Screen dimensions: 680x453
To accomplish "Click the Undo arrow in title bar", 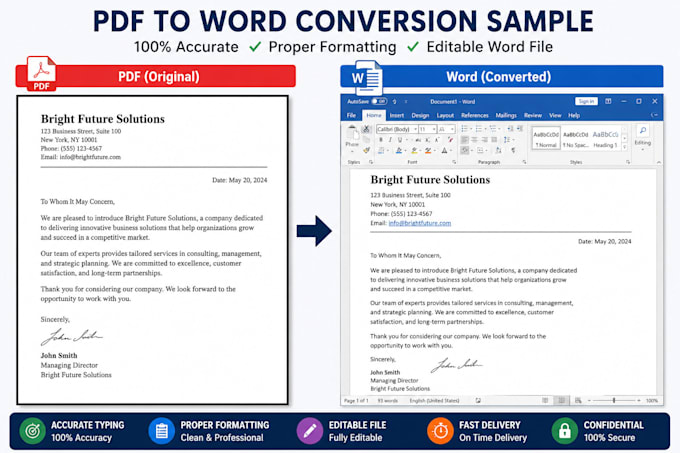I will pyautogui.click(x=394, y=101).
